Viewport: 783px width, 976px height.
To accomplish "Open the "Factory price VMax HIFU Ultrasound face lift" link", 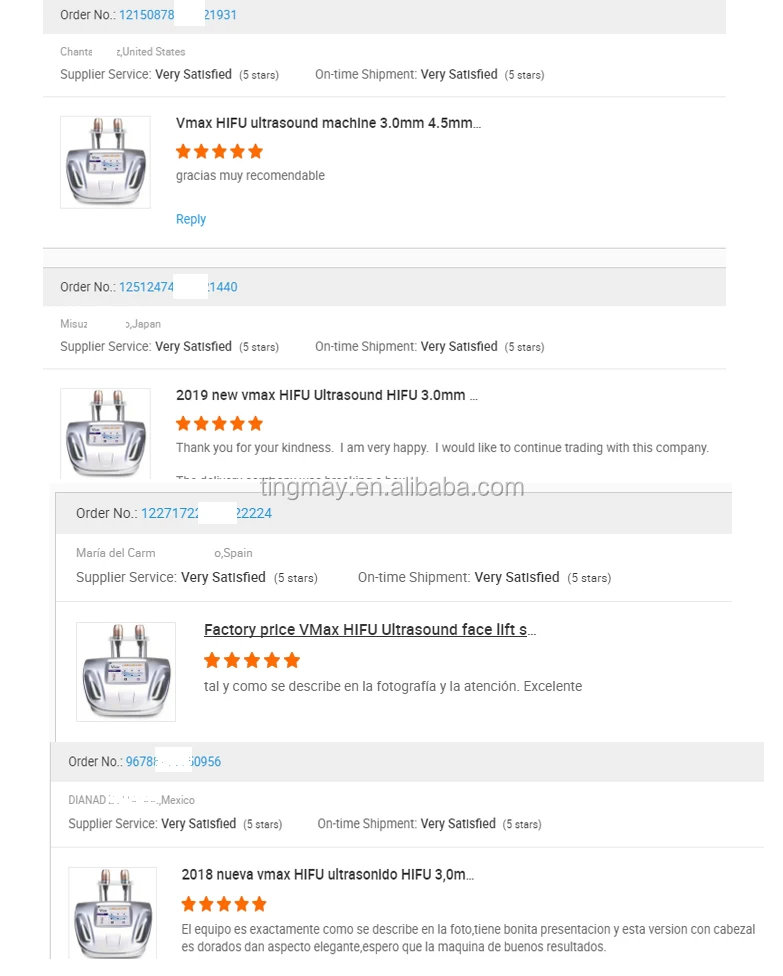I will [x=370, y=630].
